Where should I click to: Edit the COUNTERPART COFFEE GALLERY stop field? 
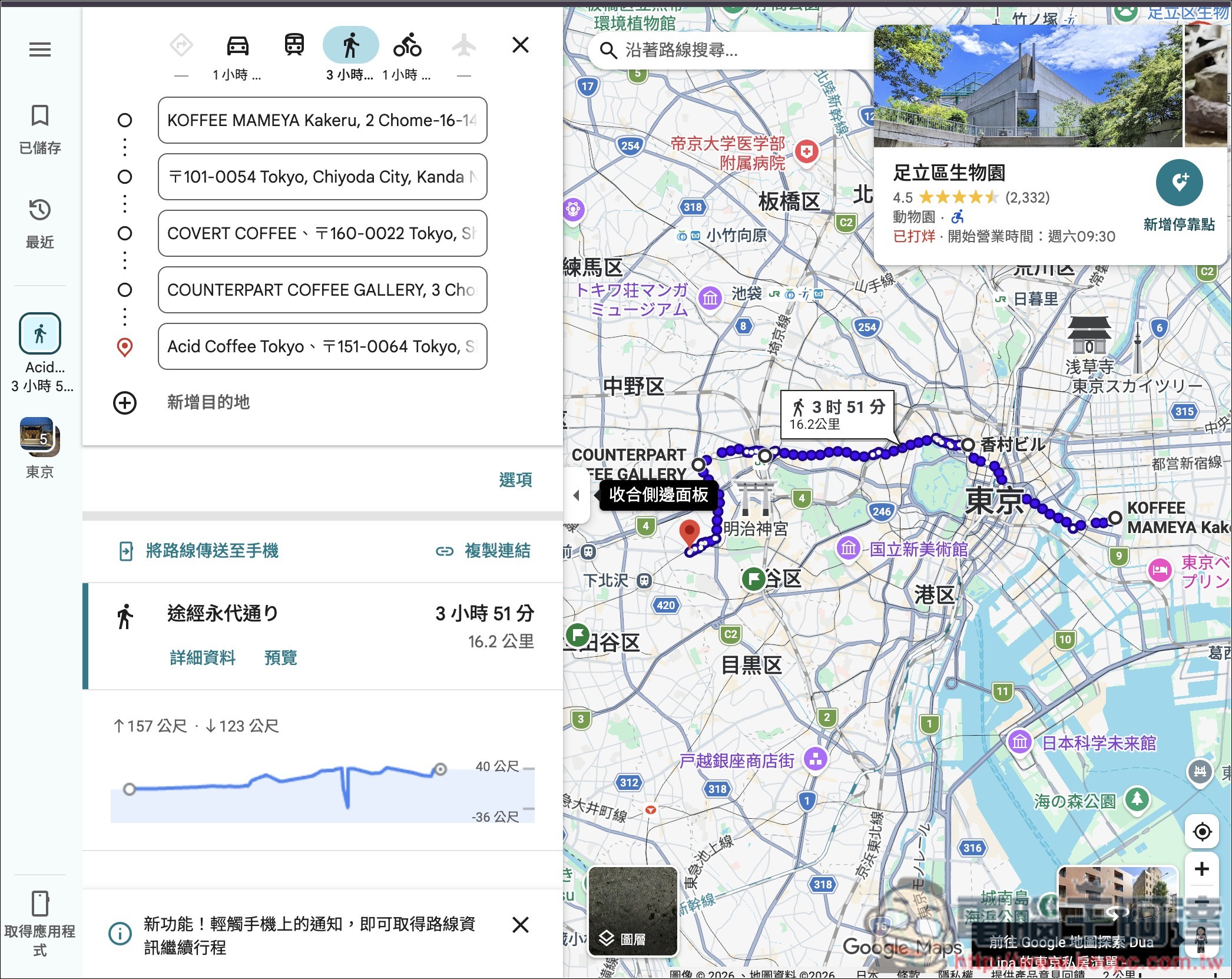pos(323,290)
